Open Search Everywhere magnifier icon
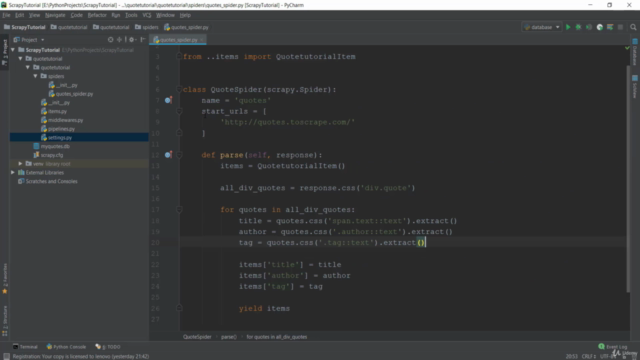Image resolution: width=640 pixels, height=360 pixels. click(633, 27)
